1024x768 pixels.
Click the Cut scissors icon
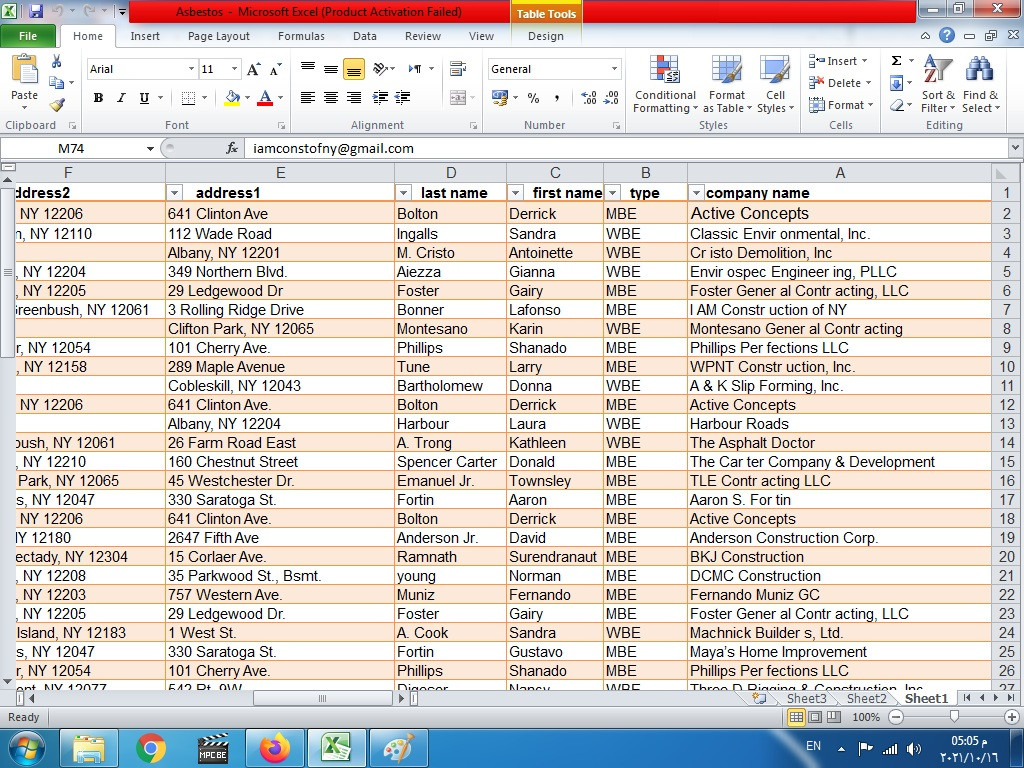coord(57,61)
